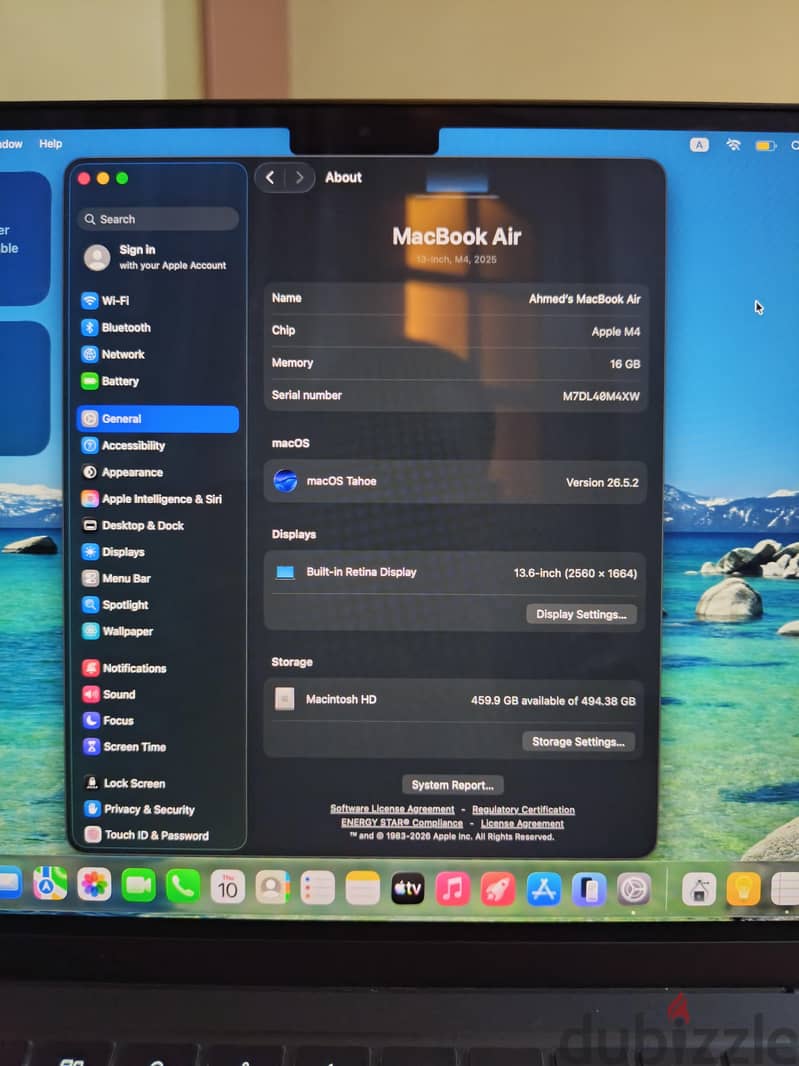Select Lock Screen in sidebar
This screenshot has height=1066, width=799.
coord(158,783)
